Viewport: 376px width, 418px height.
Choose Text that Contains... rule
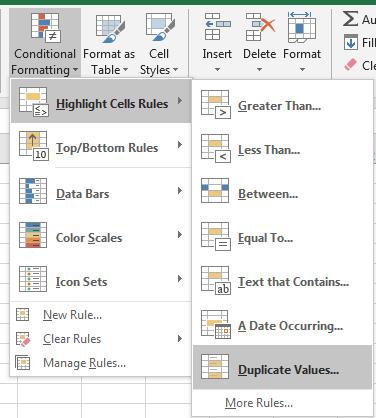pyautogui.click(x=282, y=281)
